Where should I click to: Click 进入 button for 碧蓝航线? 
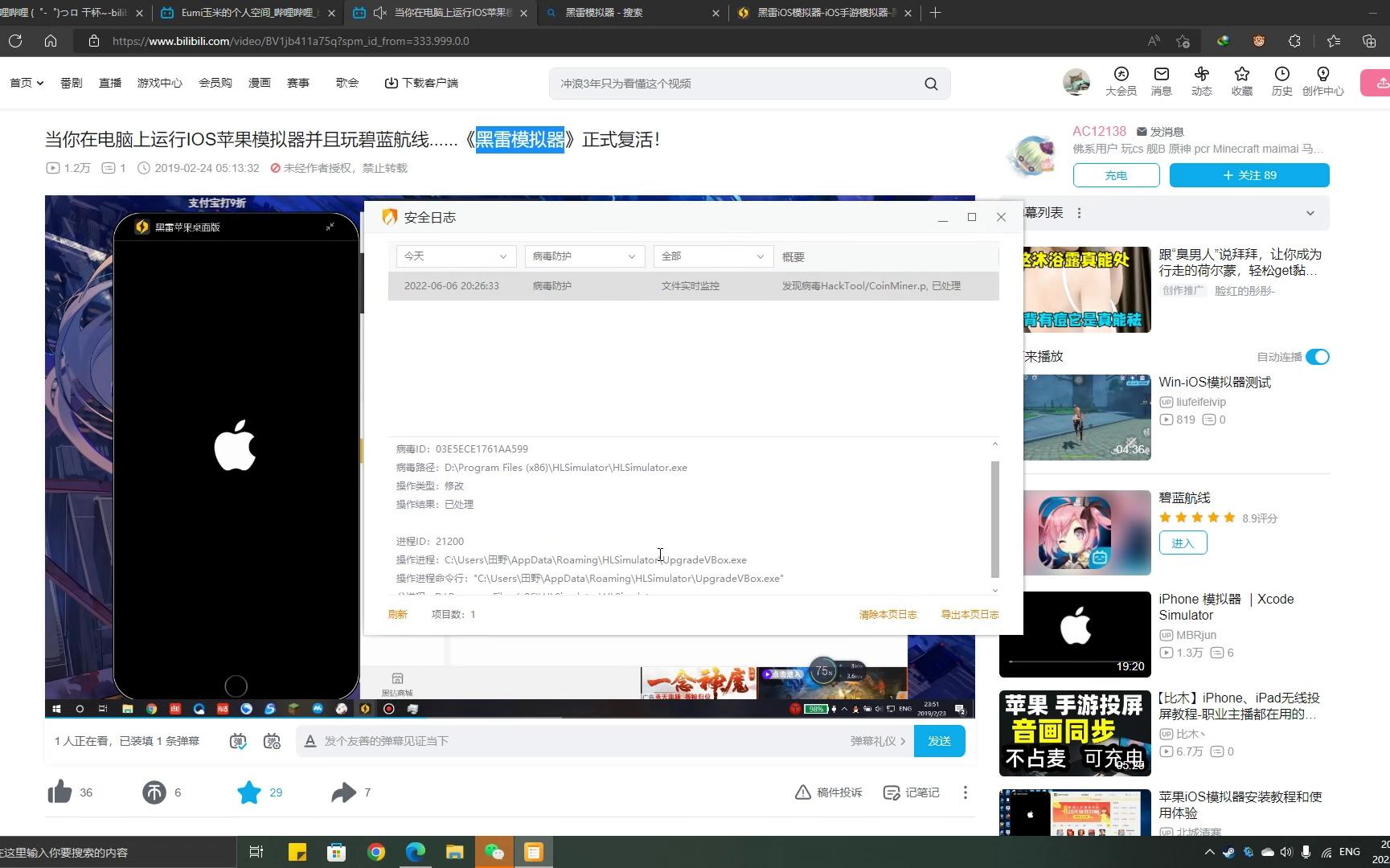point(1183,543)
